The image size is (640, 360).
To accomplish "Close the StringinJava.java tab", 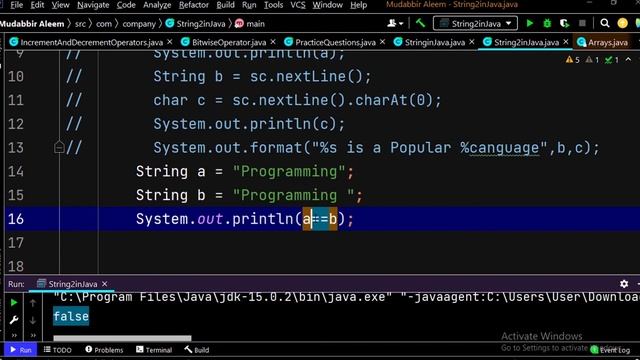I will (472, 42).
